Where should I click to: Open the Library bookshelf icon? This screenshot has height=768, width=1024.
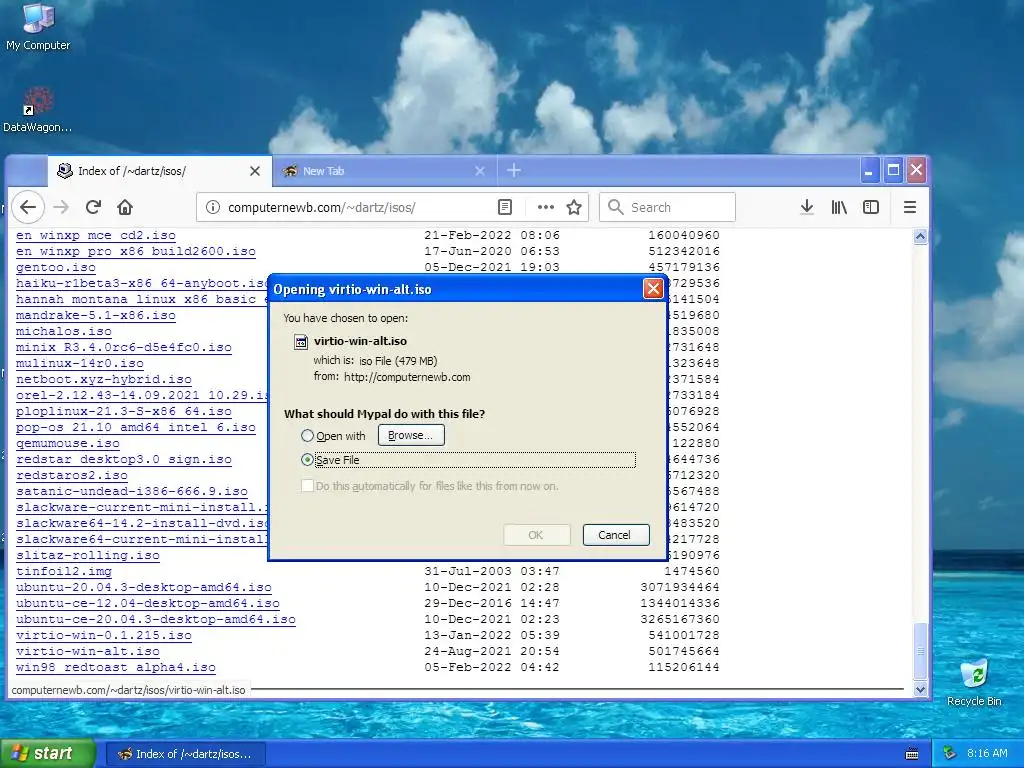point(839,208)
